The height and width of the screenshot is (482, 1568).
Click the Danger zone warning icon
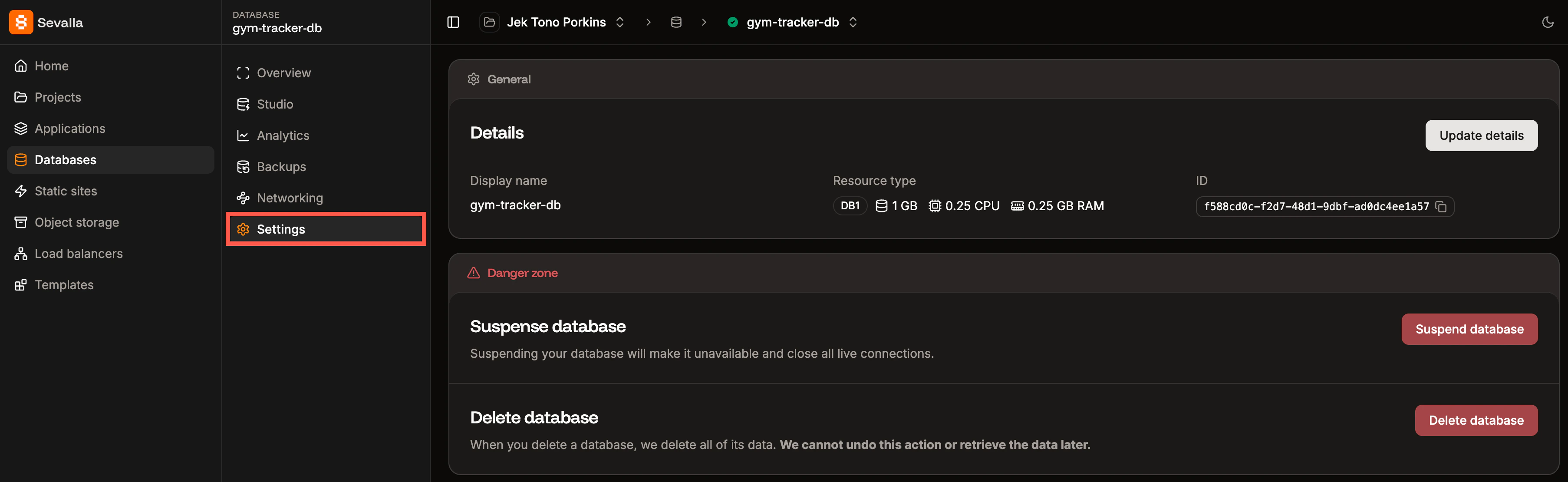[474, 273]
